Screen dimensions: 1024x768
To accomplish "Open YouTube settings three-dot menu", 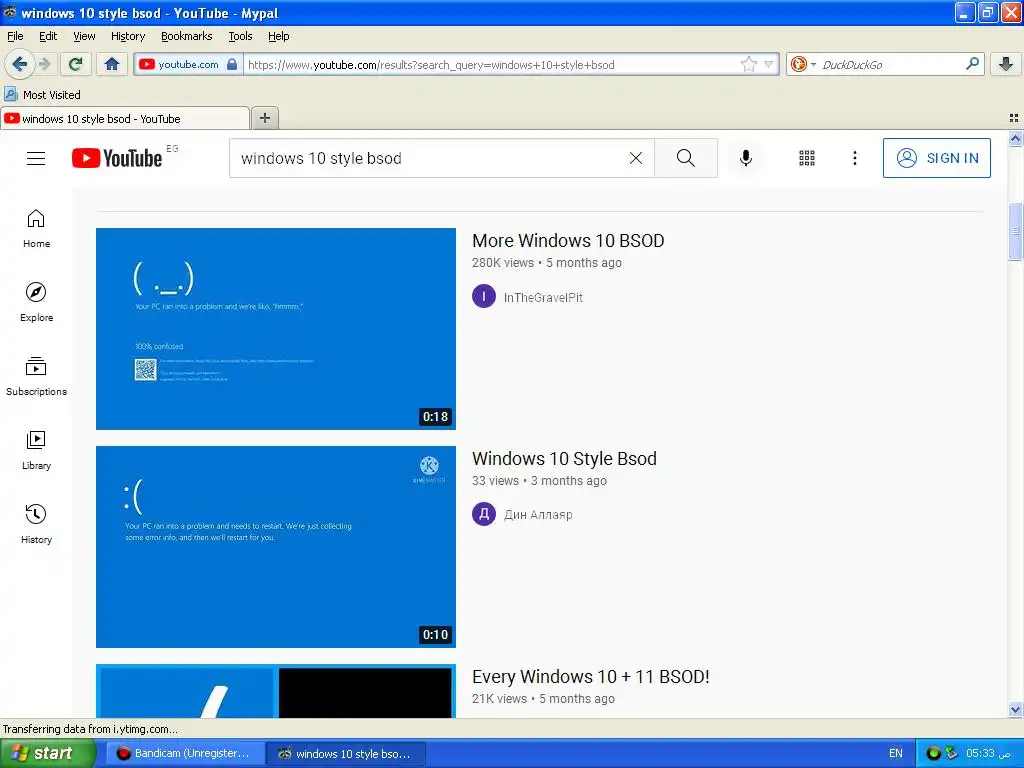I will click(x=854, y=158).
